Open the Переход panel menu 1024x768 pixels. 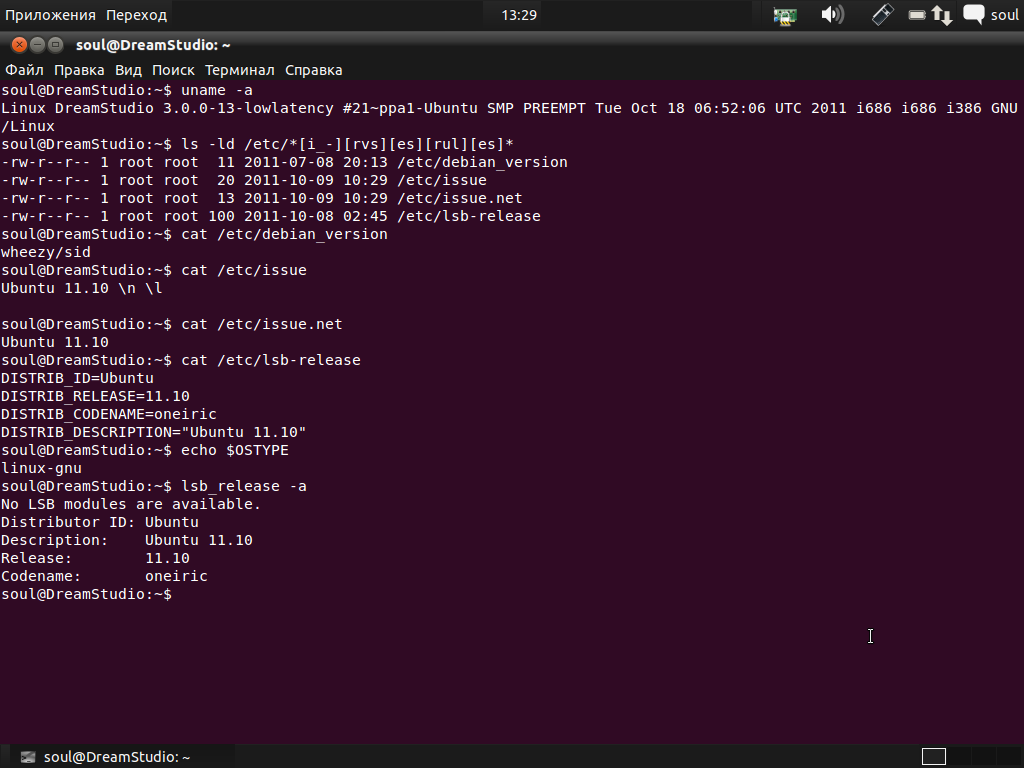click(x=136, y=15)
